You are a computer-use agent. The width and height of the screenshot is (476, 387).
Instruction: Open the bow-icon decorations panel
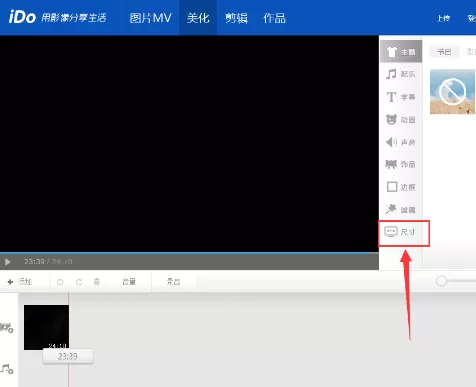click(401, 164)
